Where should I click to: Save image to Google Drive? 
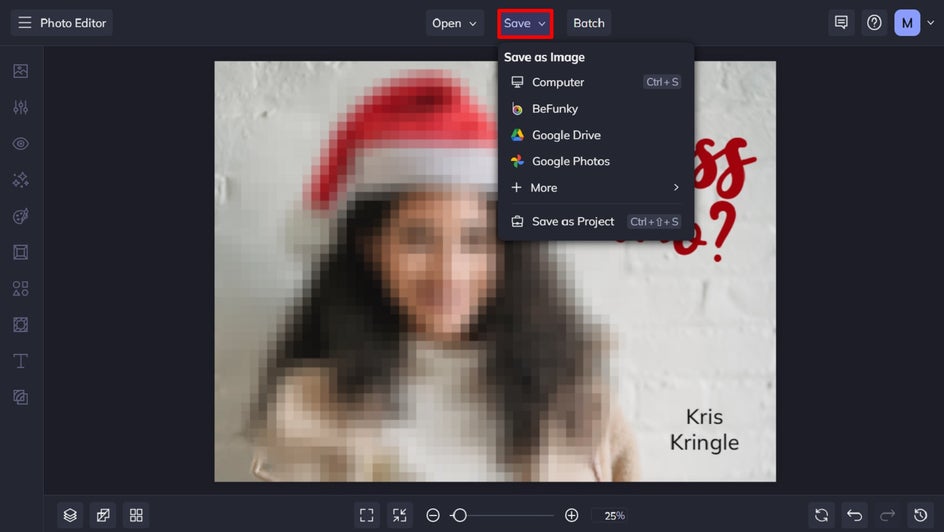(x=595, y=135)
